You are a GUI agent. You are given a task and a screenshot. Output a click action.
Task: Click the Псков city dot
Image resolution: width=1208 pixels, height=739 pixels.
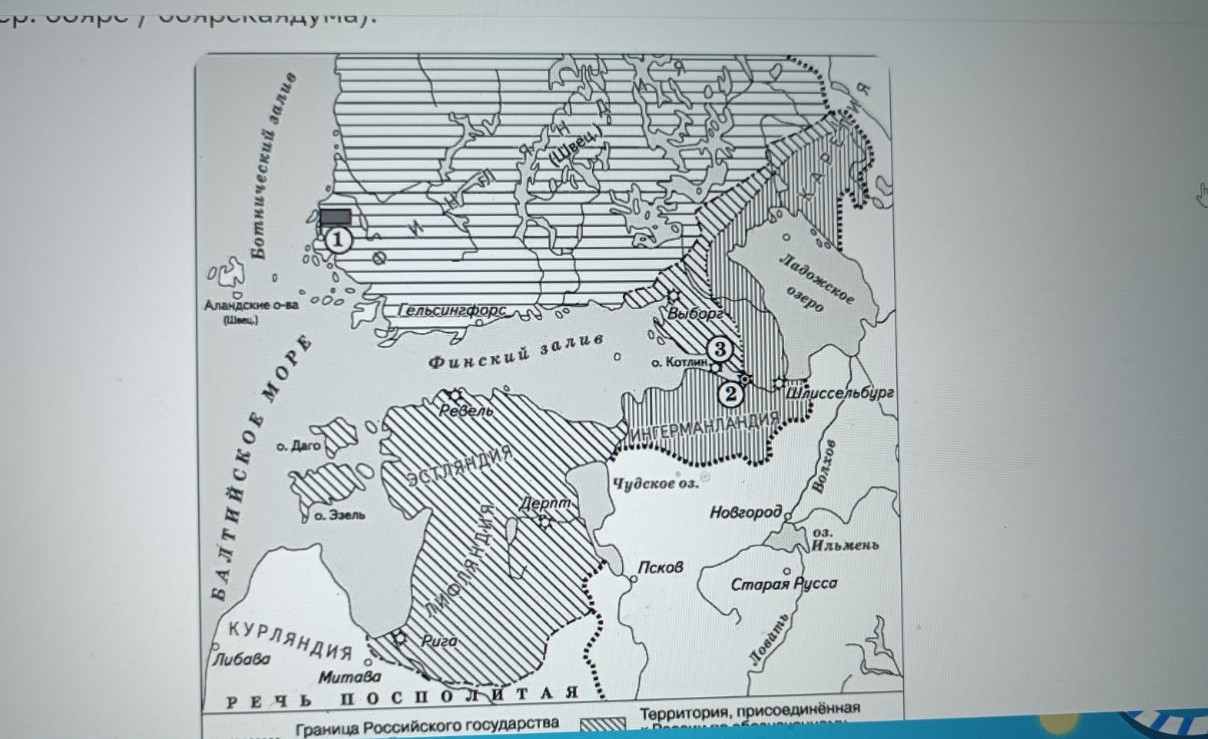click(632, 579)
